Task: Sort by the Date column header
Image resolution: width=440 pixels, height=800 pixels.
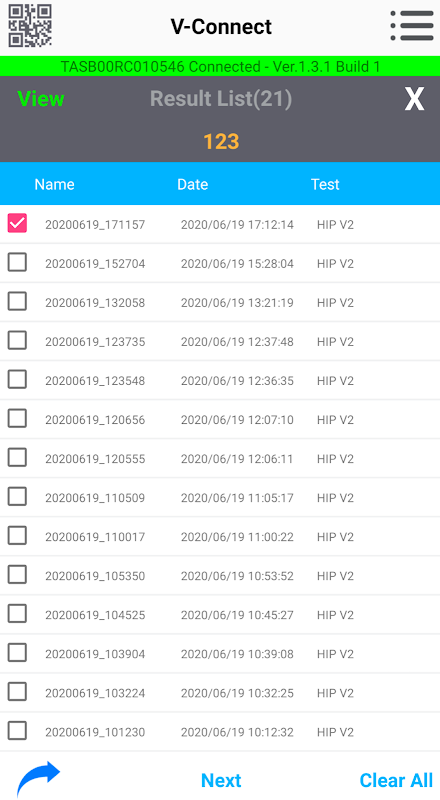Action: click(x=192, y=184)
